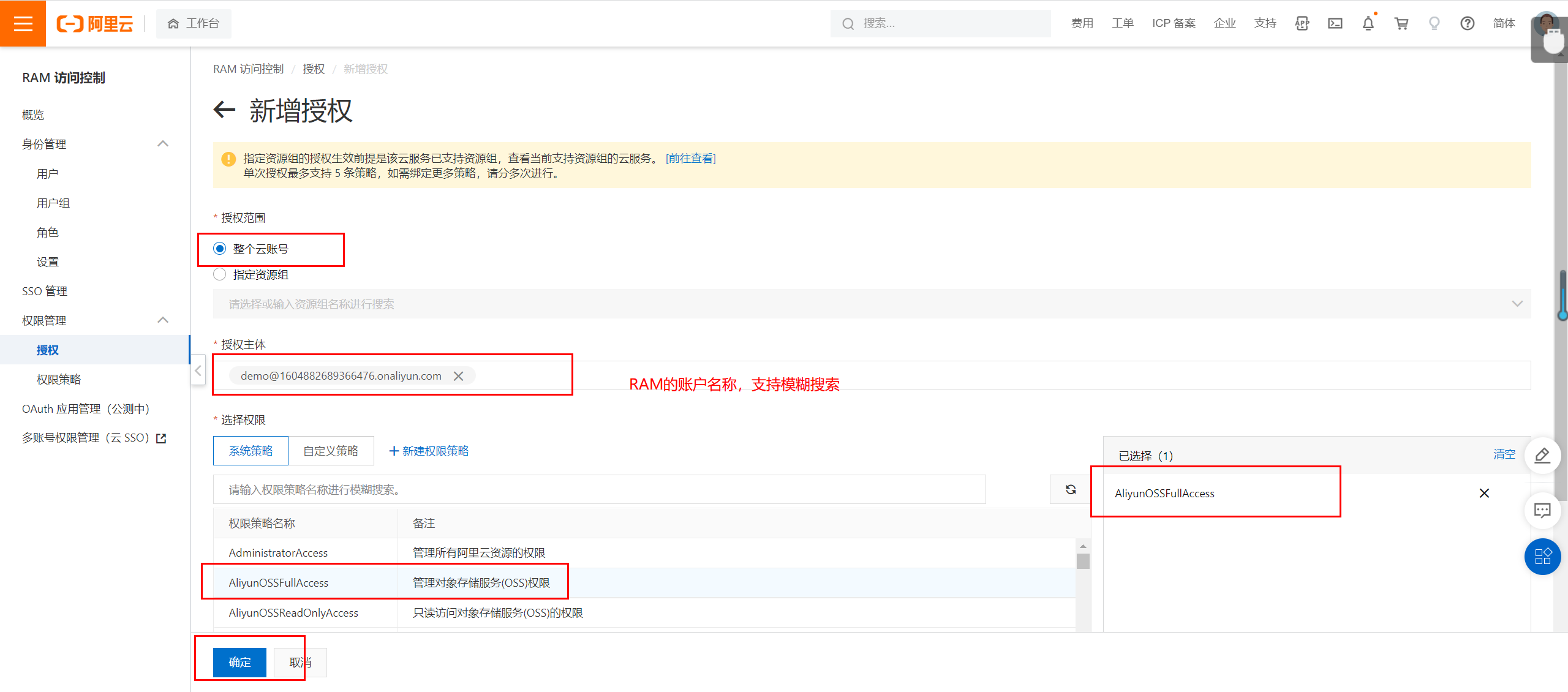Select the AdministratorAccess policy row
Viewport: 1568px width, 692px height.
click(644, 552)
